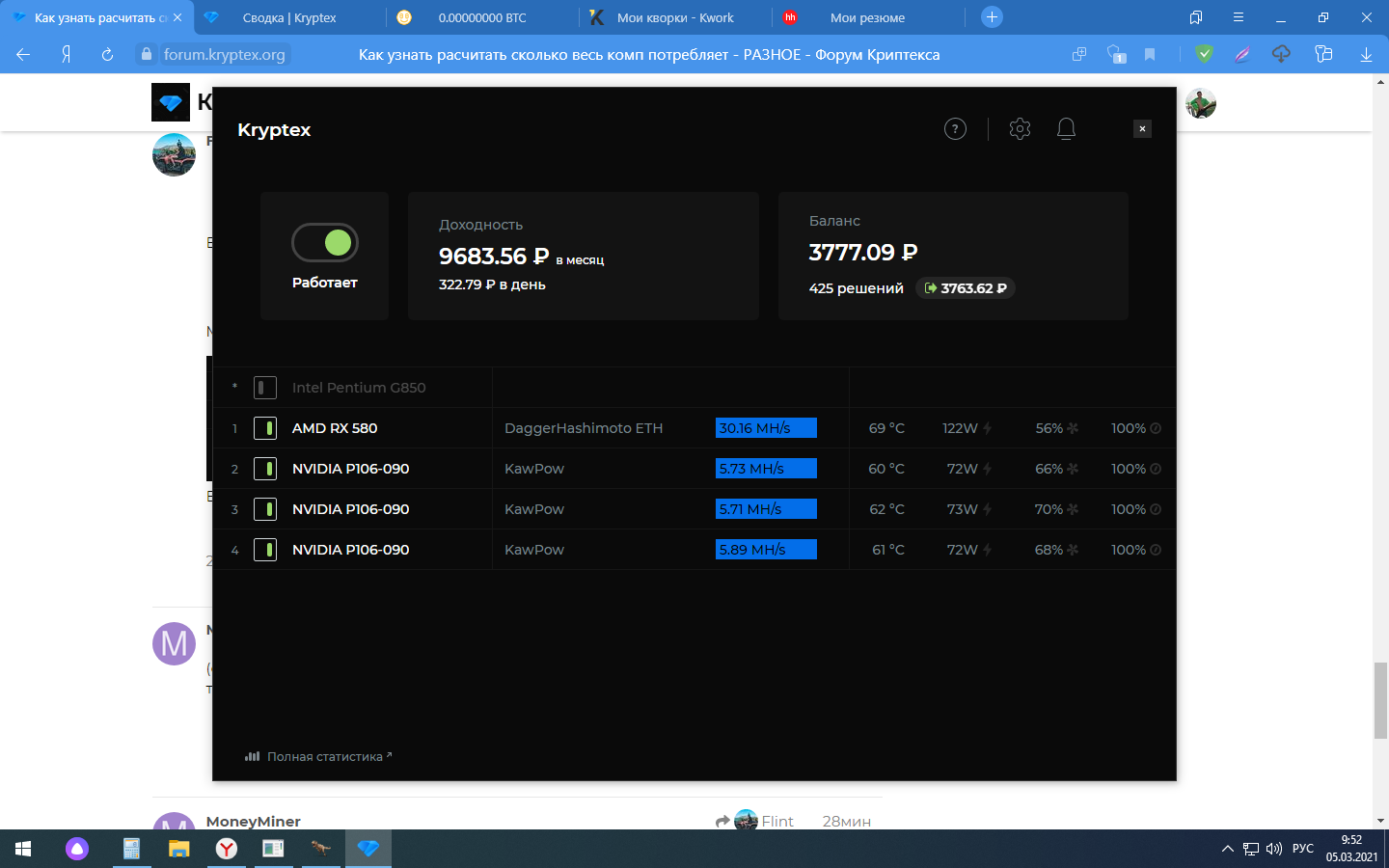Screen dimensions: 1389x868
Task: Switch to the 0.00000000 BTC browser tab
Action: pos(482,17)
